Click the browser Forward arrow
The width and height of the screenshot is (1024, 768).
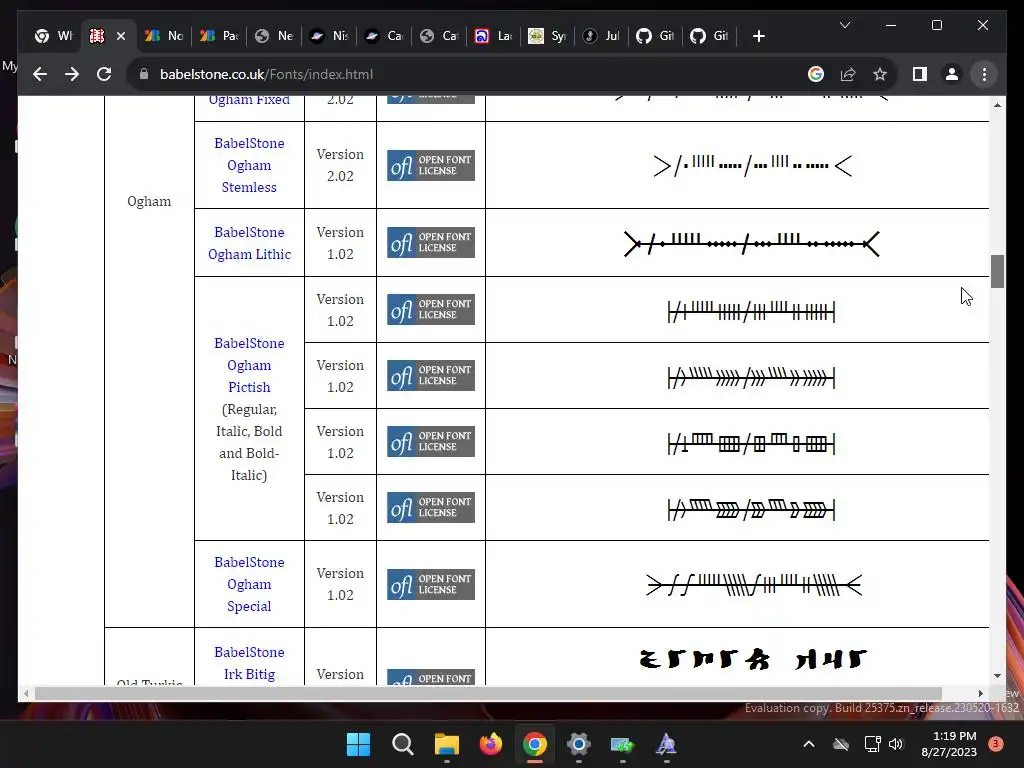[72, 74]
